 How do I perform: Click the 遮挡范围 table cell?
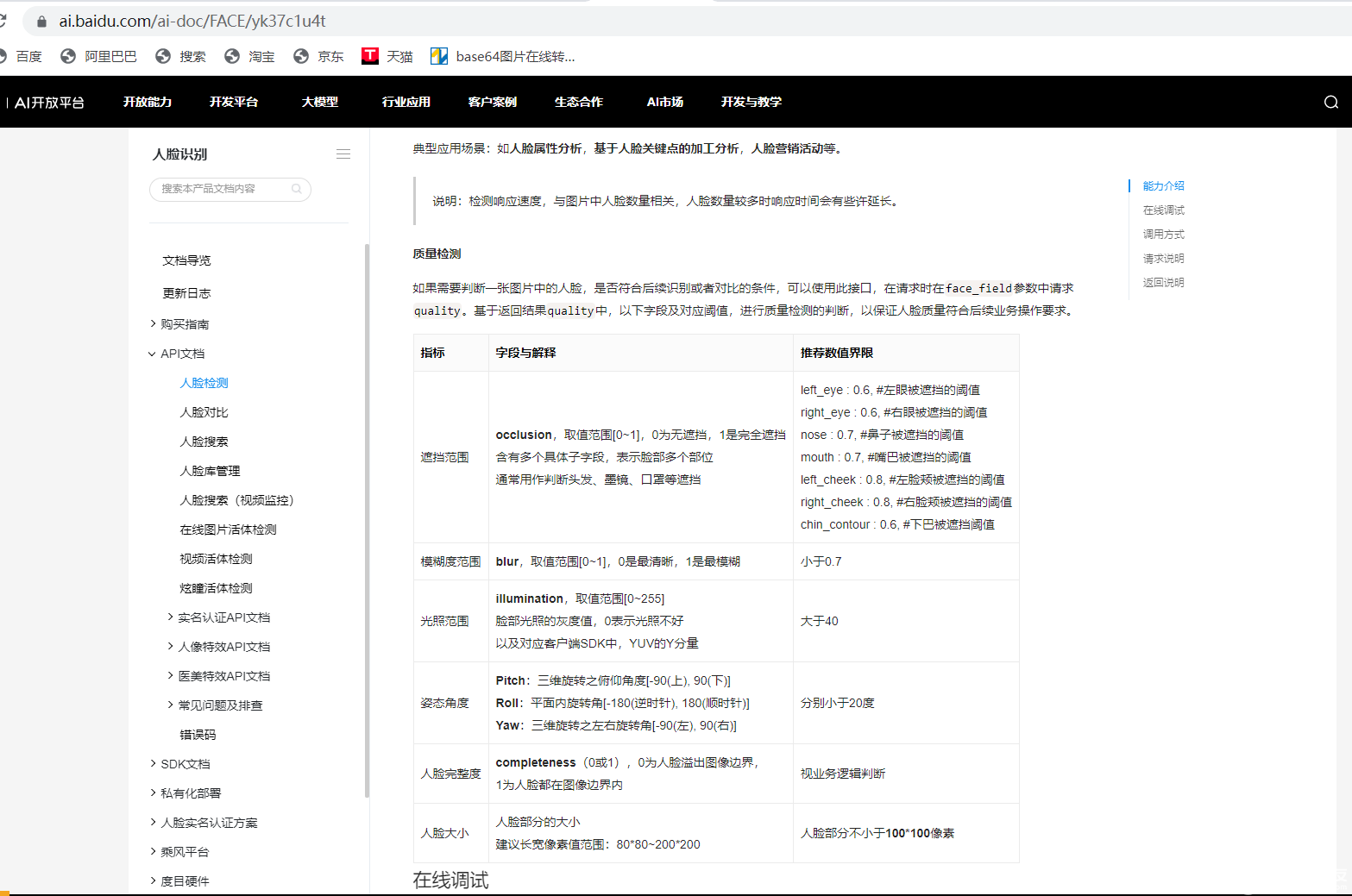pyautogui.click(x=451, y=457)
